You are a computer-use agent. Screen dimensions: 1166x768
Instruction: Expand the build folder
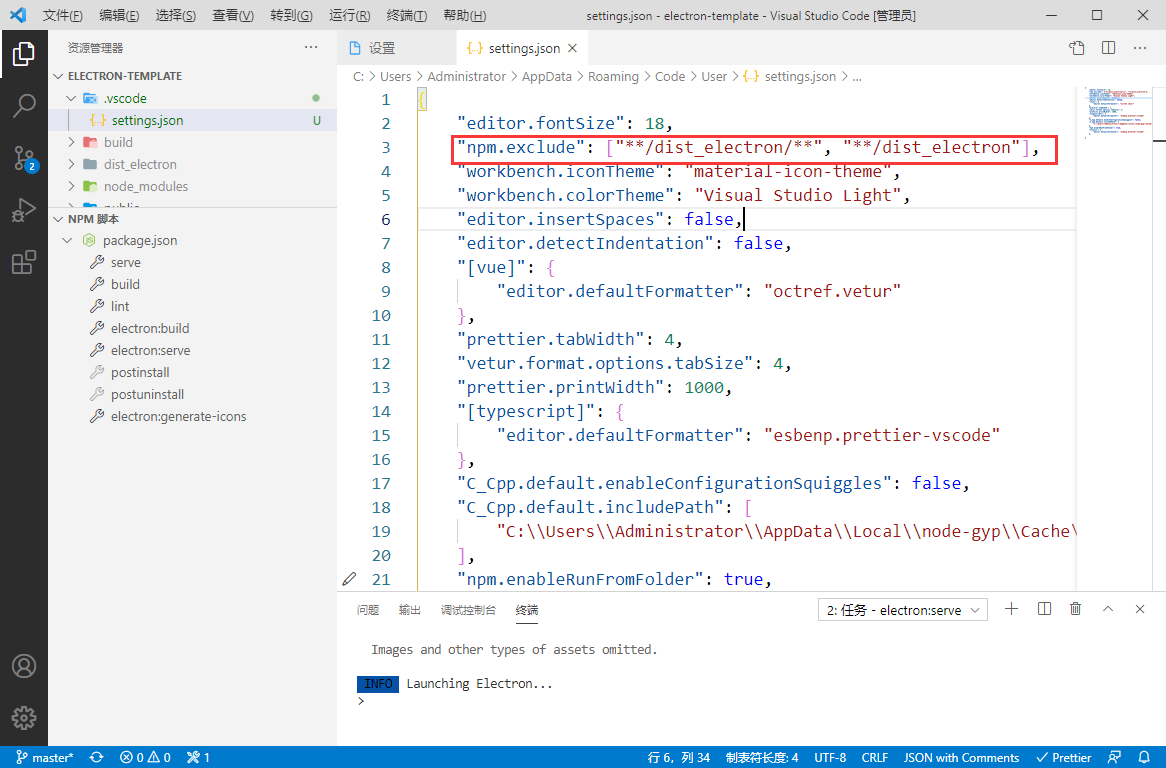pyautogui.click(x=71, y=142)
